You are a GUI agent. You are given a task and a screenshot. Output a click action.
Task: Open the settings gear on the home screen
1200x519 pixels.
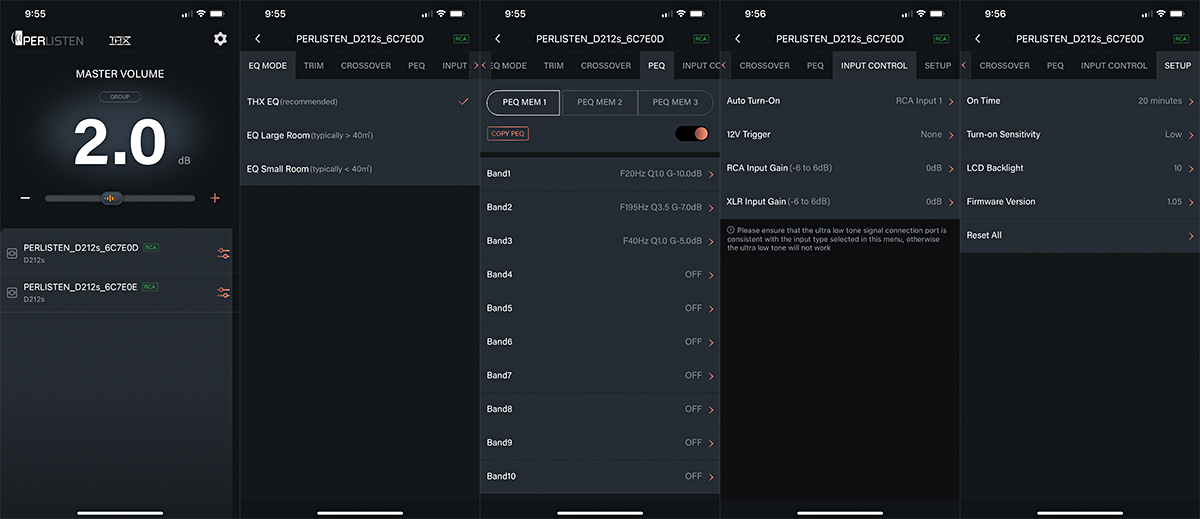click(220, 39)
